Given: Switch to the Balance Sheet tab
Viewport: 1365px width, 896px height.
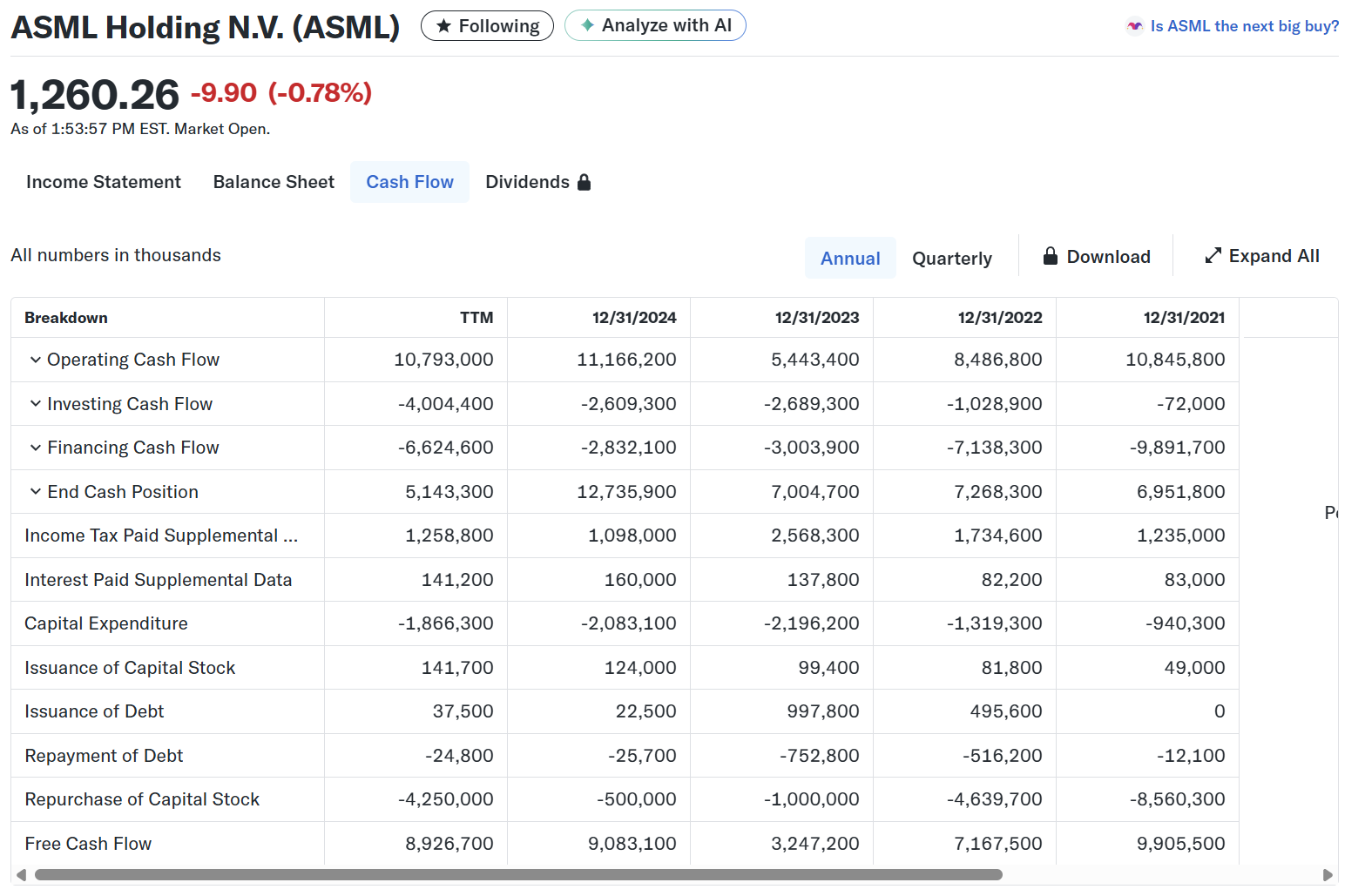Looking at the screenshot, I should coord(274,182).
